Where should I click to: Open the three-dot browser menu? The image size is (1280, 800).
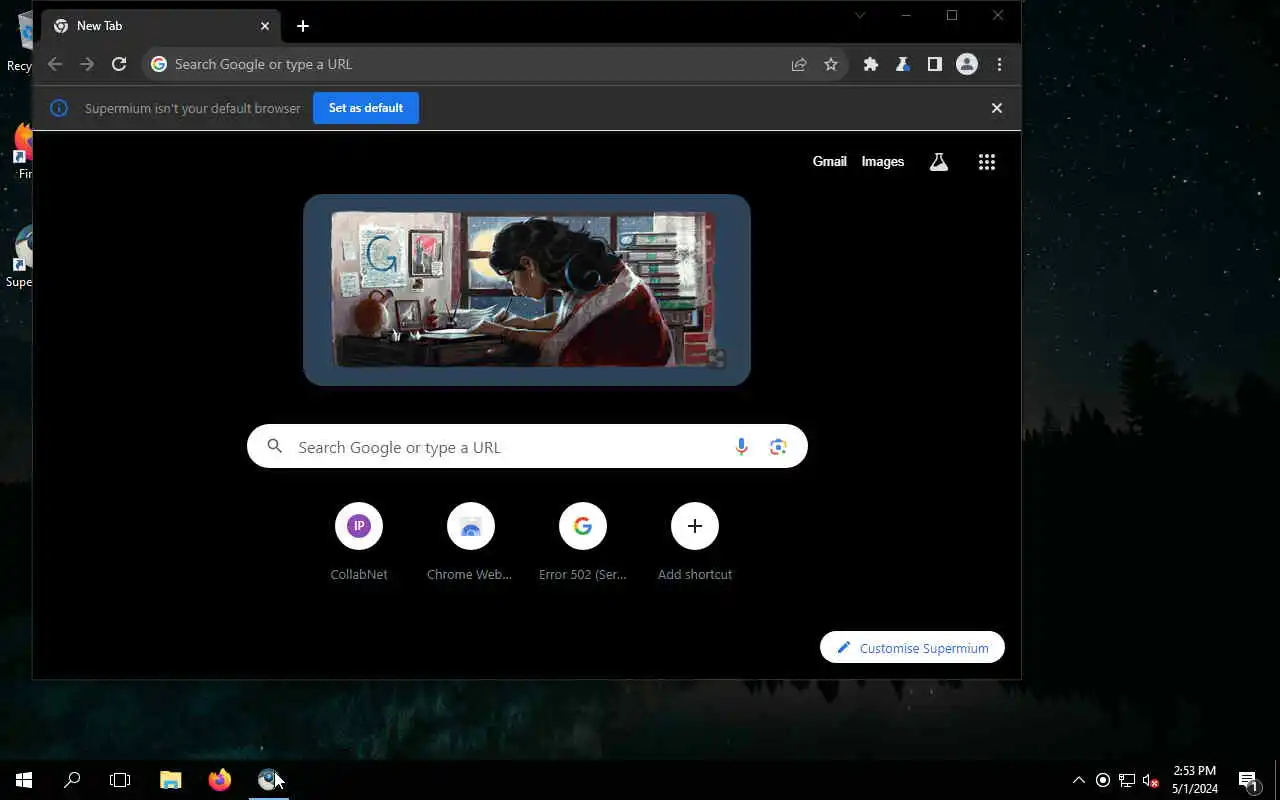click(x=999, y=64)
